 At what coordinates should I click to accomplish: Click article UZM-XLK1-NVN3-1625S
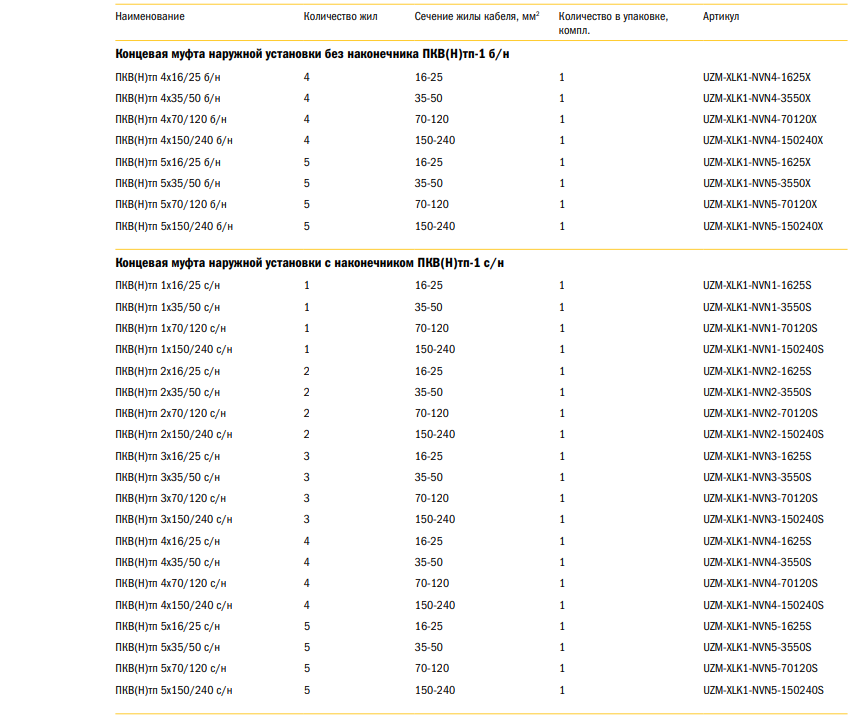click(x=757, y=456)
